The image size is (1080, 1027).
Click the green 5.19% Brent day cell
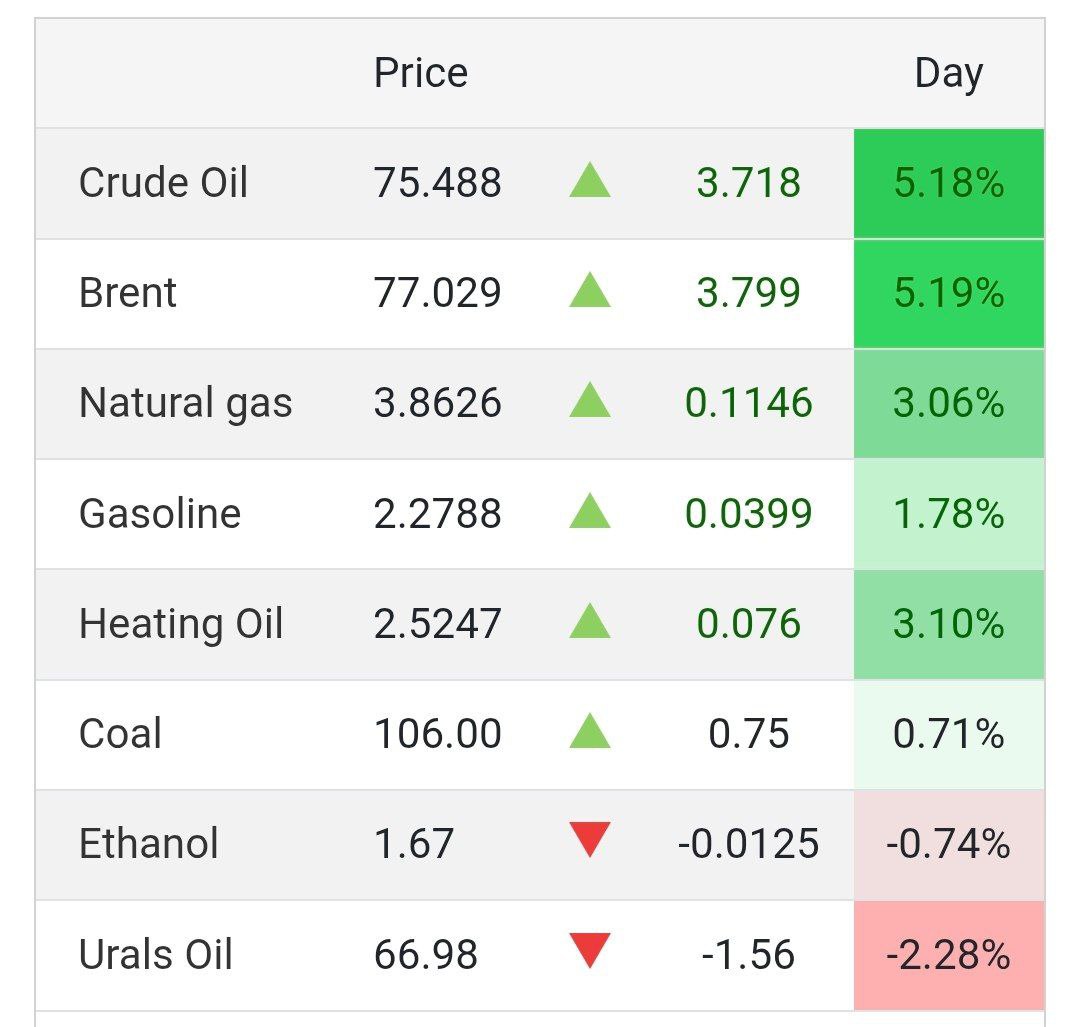tap(948, 293)
